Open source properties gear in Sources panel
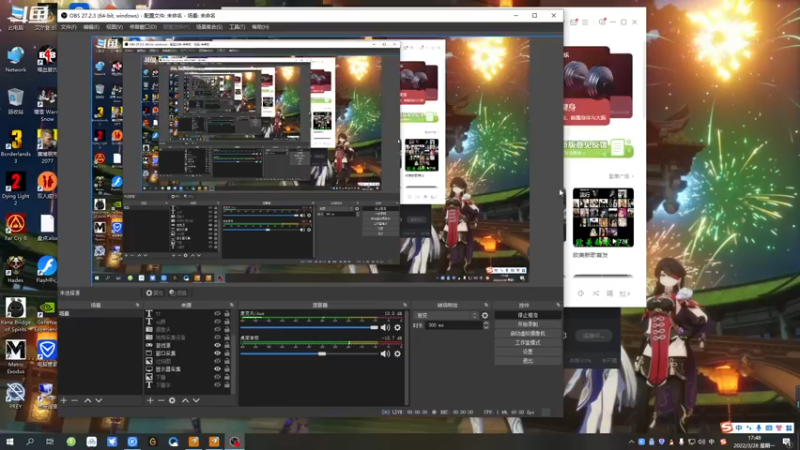Screen dimensions: 800x450 pyautogui.click(x=172, y=401)
